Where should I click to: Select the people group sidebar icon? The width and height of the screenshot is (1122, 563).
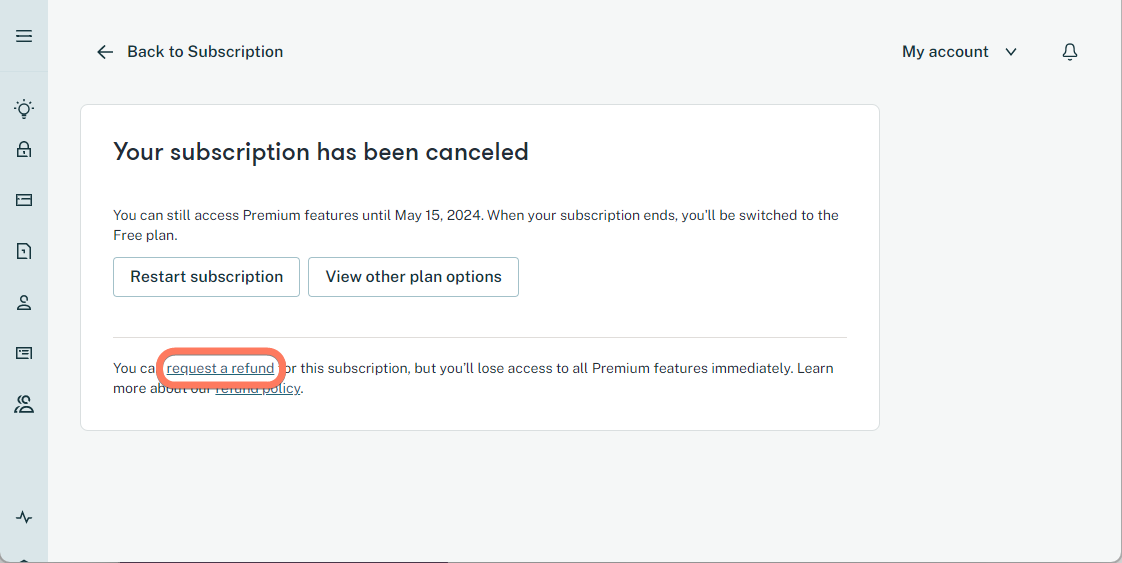tap(24, 404)
